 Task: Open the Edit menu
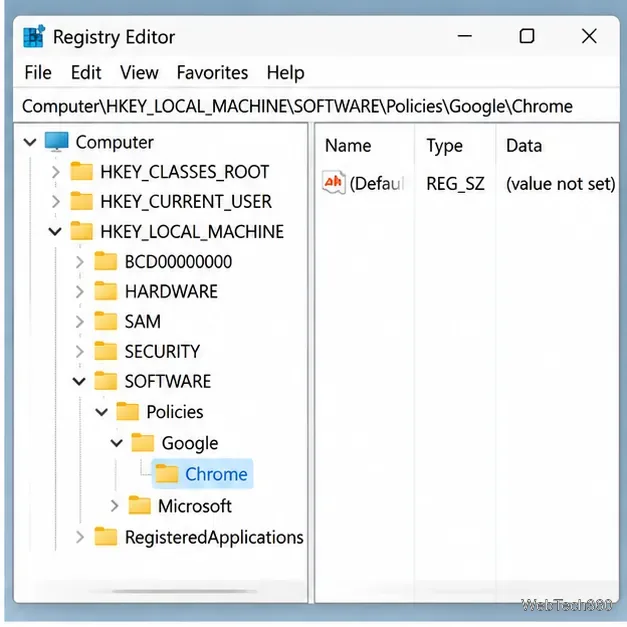(86, 73)
